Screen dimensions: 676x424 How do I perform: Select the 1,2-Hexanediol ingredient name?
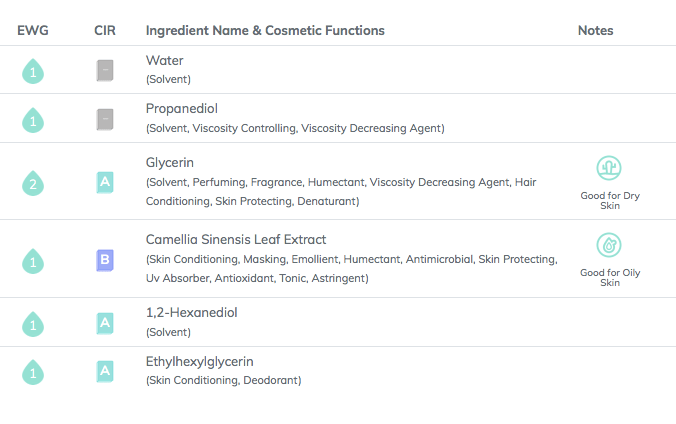pos(191,313)
